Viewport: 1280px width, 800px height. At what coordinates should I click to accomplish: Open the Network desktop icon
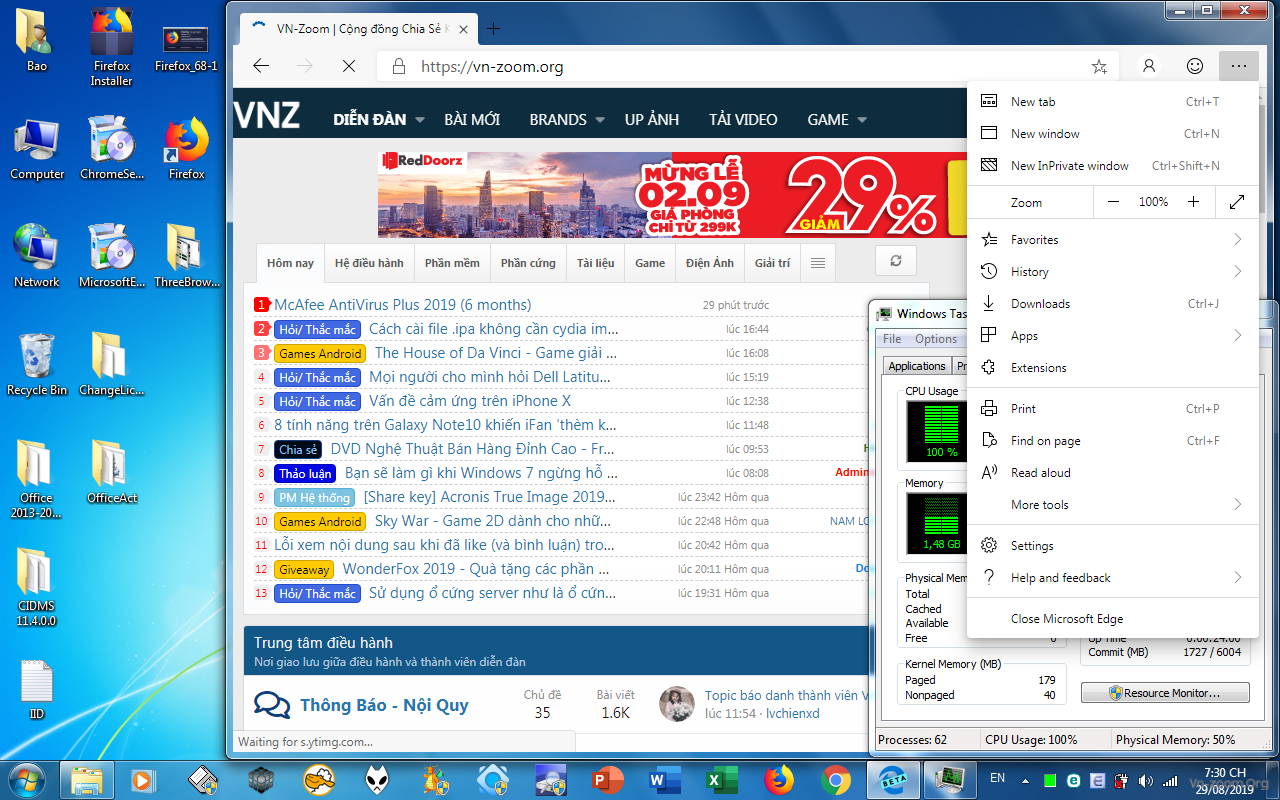[37, 256]
